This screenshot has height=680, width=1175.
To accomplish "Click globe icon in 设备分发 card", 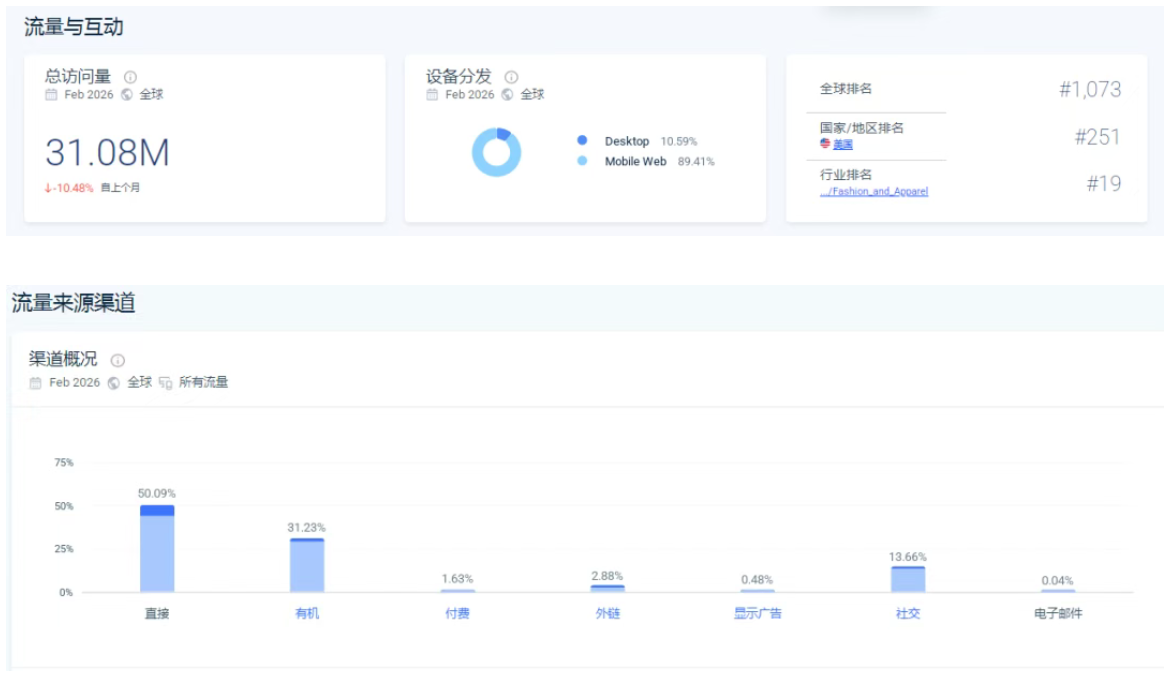I will coord(507,95).
